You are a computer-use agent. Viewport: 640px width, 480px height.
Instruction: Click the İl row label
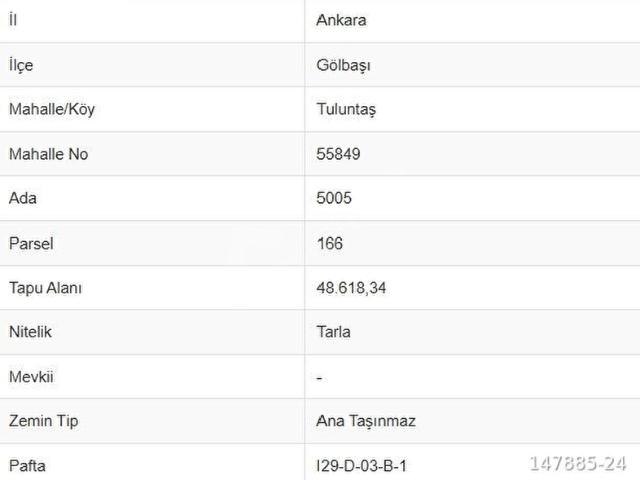point(13,19)
